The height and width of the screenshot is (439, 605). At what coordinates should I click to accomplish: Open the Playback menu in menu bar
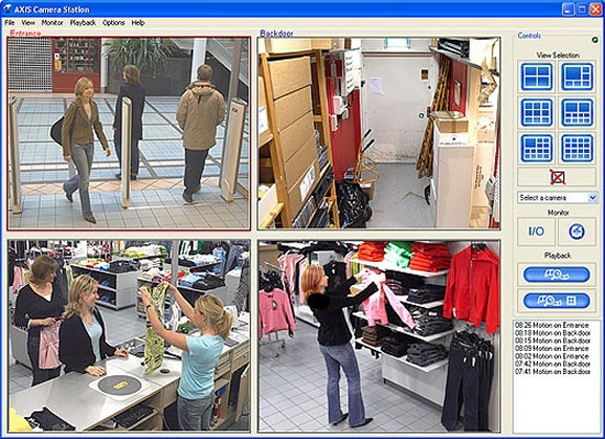[83, 22]
